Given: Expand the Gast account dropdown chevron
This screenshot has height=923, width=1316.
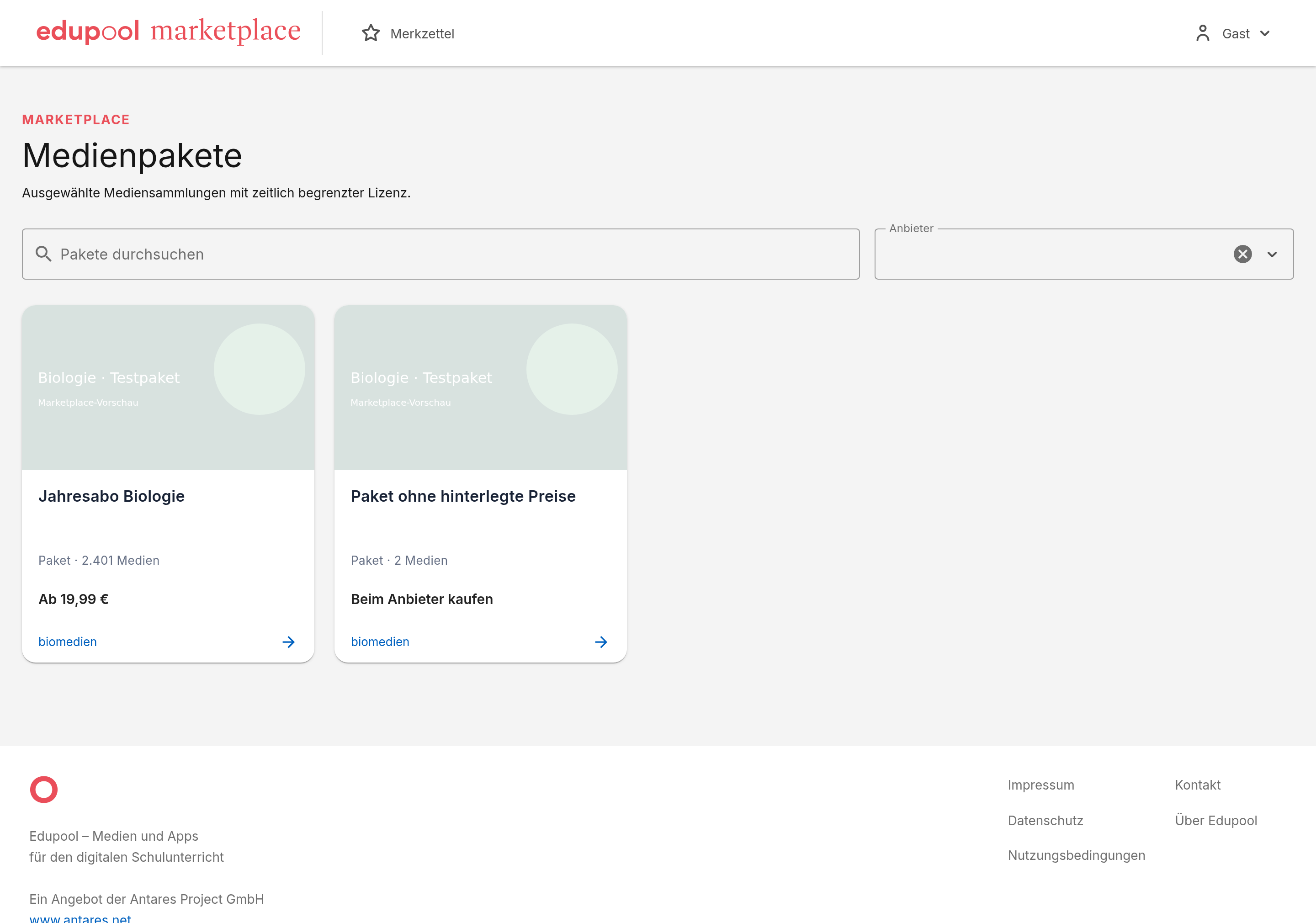Looking at the screenshot, I should [x=1265, y=33].
